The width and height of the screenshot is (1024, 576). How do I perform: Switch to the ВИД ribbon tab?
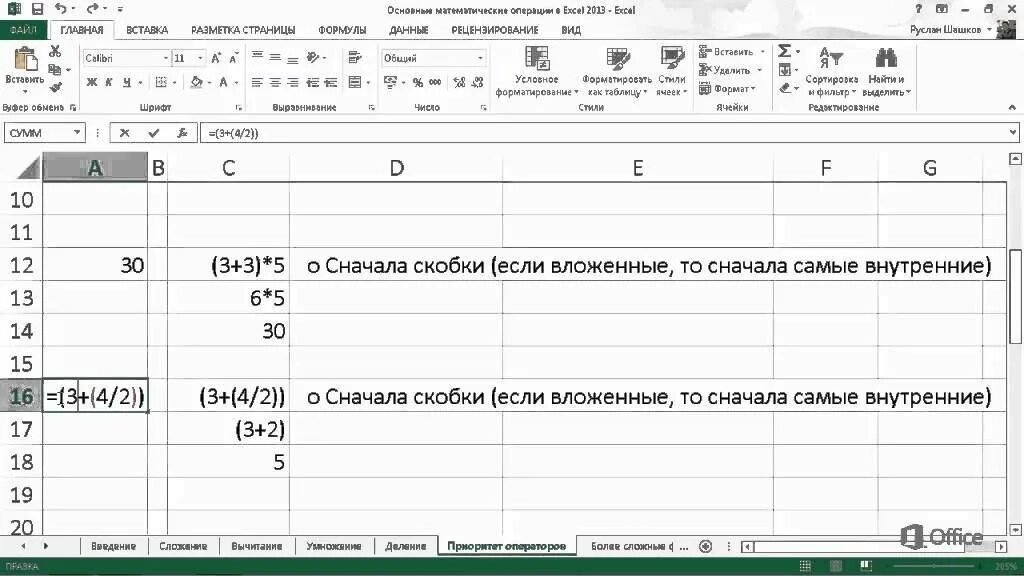click(571, 30)
